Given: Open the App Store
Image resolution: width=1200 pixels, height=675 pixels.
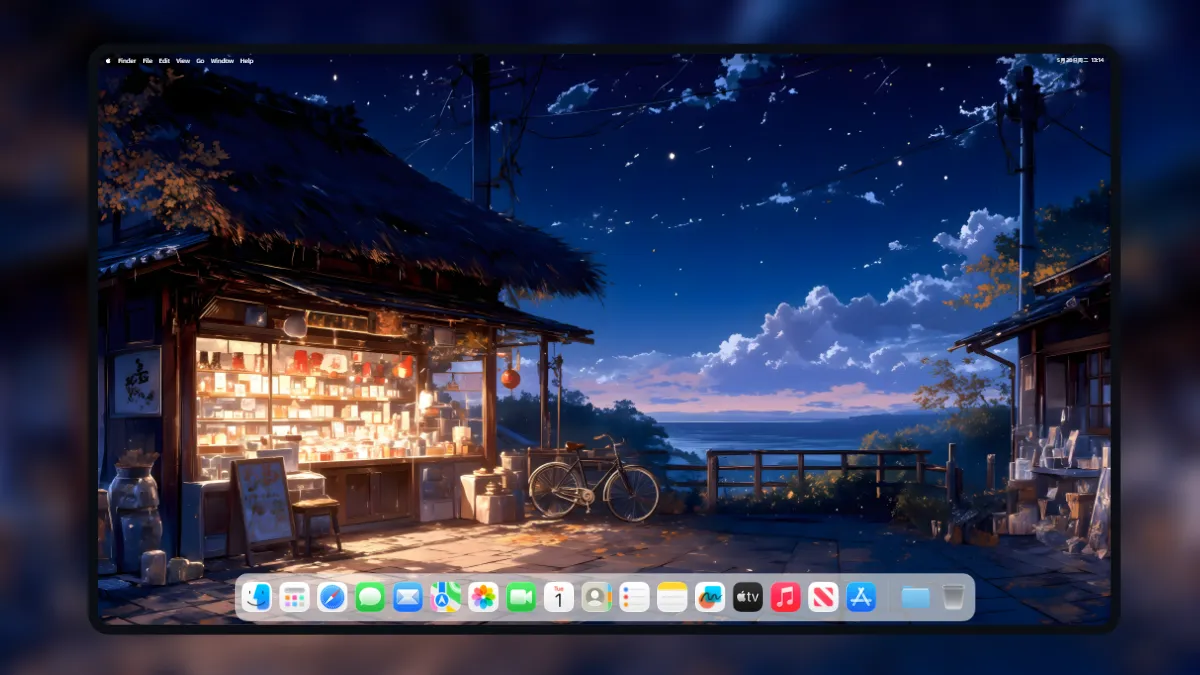Looking at the screenshot, I should 861,597.
